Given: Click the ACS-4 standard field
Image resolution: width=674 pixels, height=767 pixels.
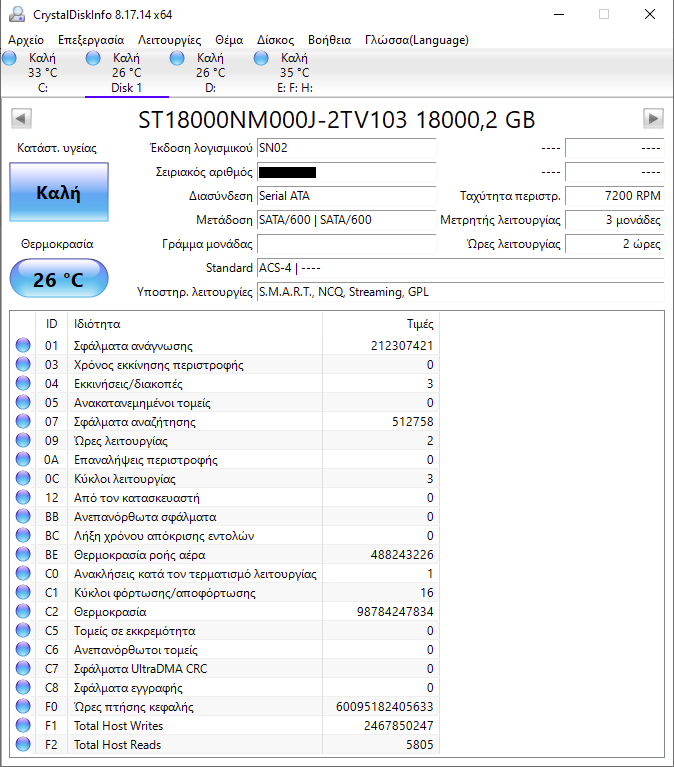Looking at the screenshot, I should (460, 268).
